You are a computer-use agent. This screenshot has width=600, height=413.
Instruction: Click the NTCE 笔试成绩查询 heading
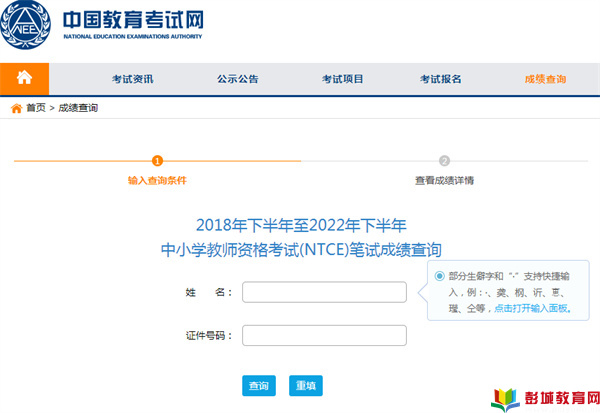[x=301, y=250]
